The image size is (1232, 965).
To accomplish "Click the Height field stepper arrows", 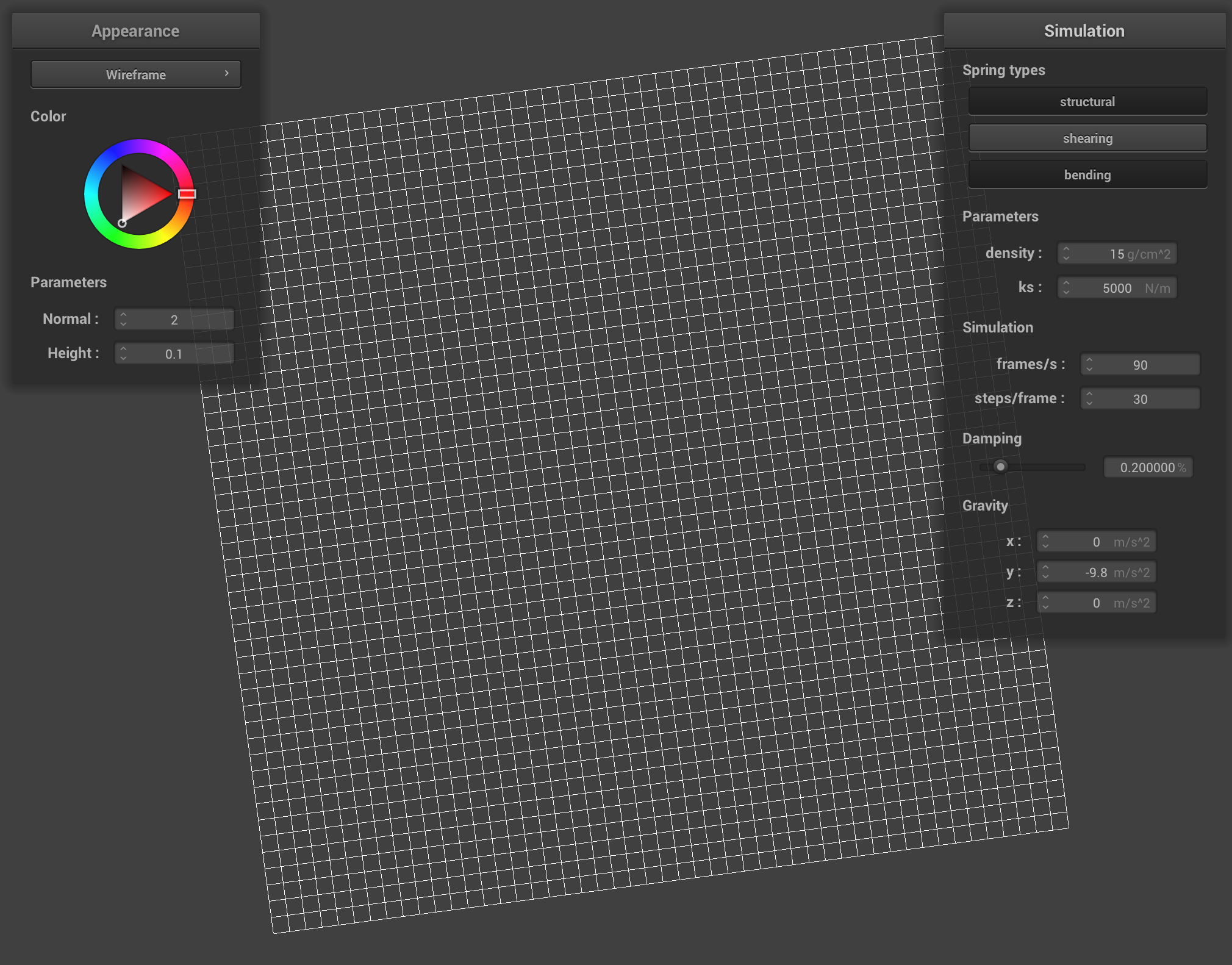I will tap(123, 353).
